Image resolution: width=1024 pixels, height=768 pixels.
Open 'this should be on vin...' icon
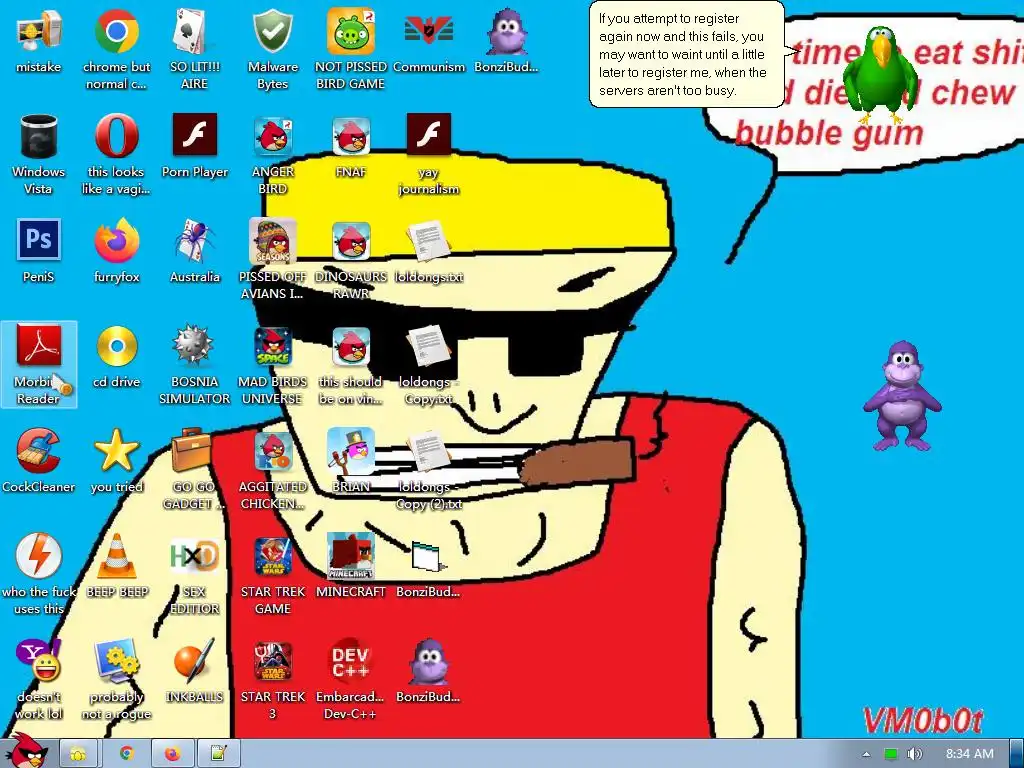351,364
